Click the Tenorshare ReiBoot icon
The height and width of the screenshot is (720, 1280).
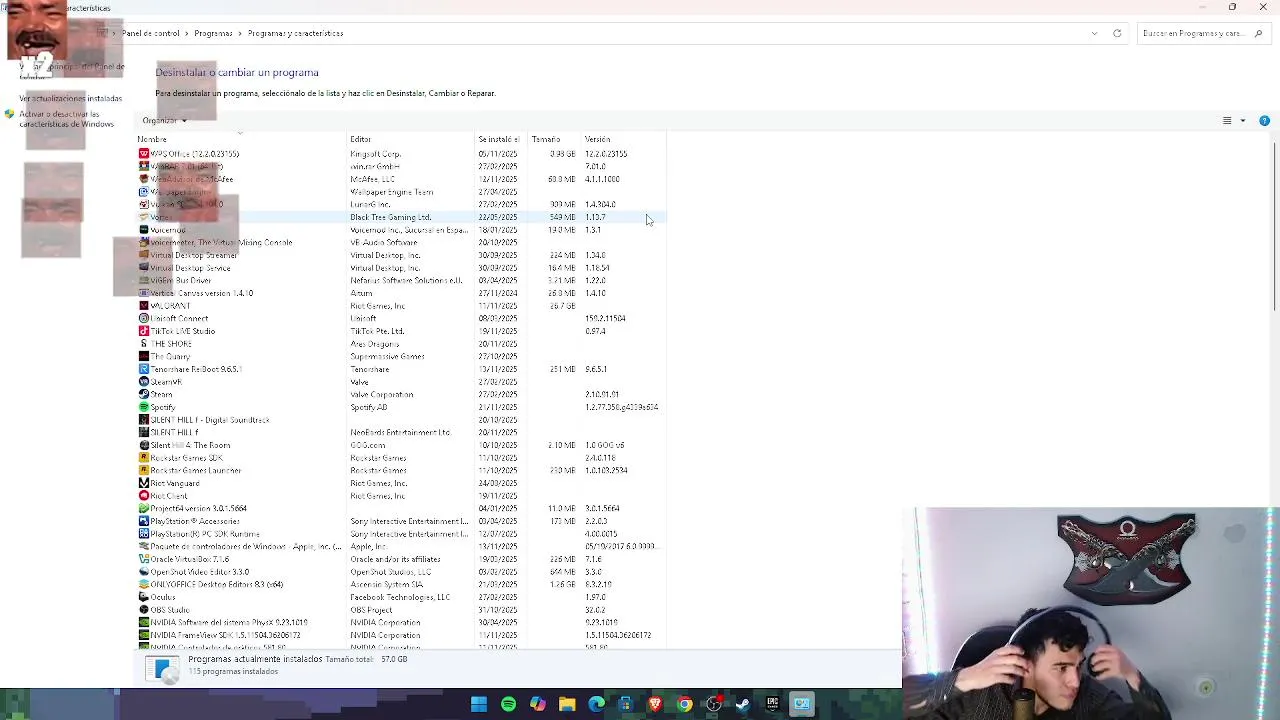coord(143,369)
